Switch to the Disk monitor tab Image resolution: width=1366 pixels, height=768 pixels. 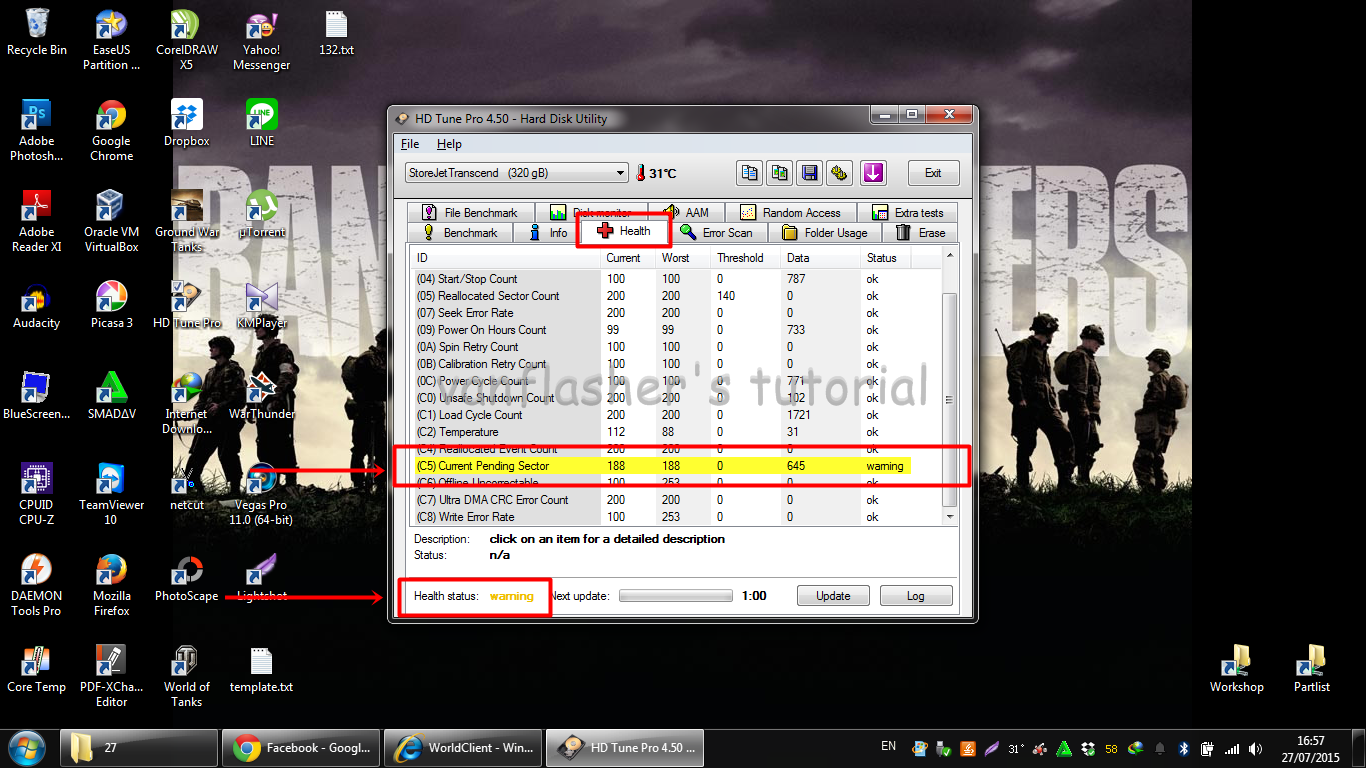pyautogui.click(x=592, y=213)
